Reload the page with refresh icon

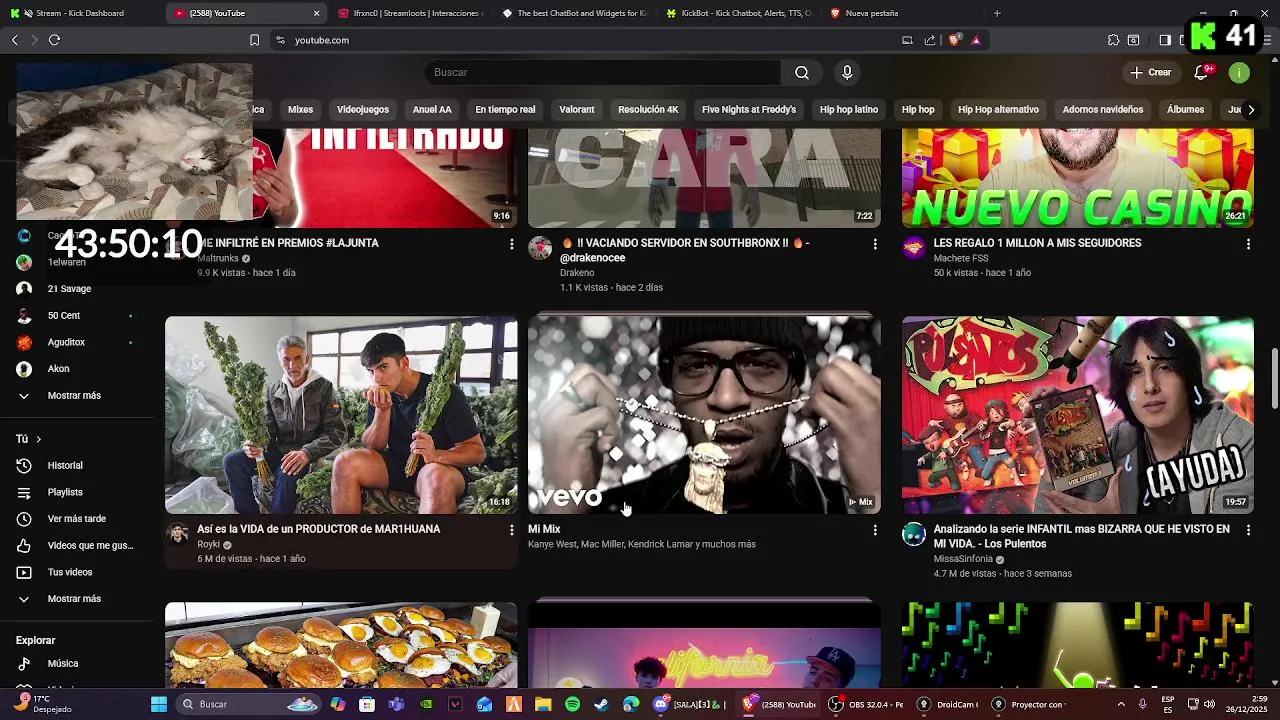point(54,40)
